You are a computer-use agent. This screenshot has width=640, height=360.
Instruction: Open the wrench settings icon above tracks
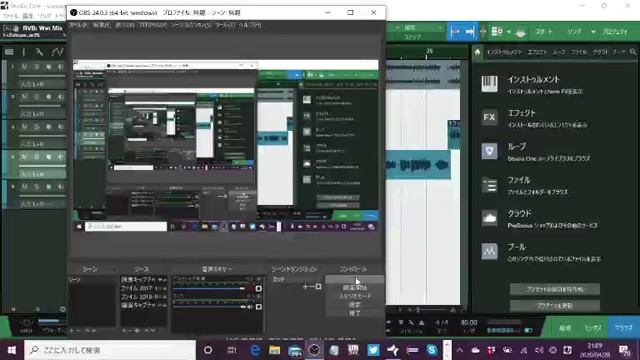pyautogui.click(x=39, y=52)
